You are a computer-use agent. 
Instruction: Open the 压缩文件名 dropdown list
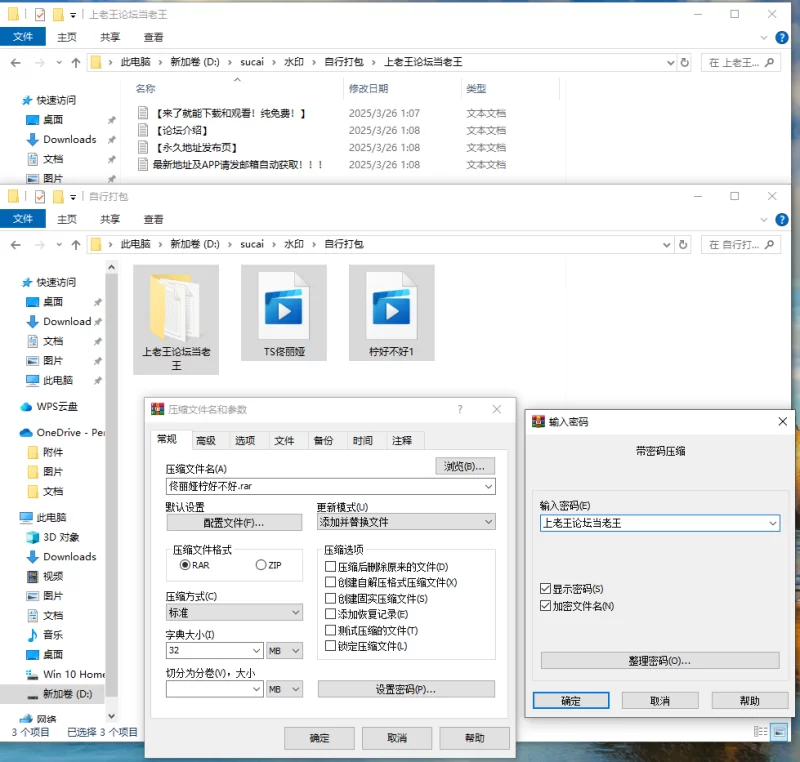coord(488,487)
